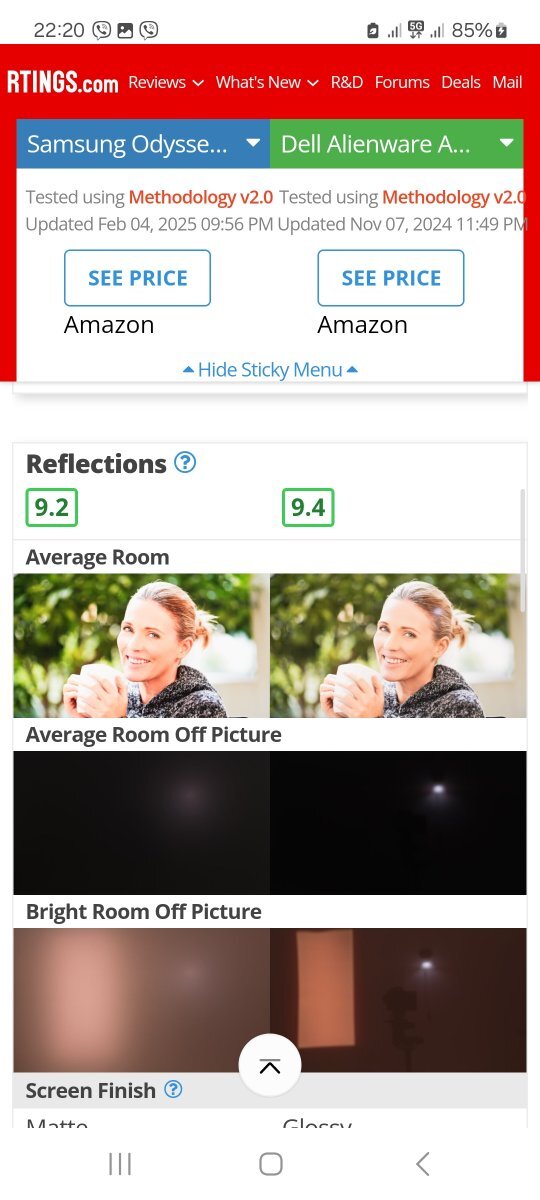Tap the Android back navigation button

pos(422,1163)
